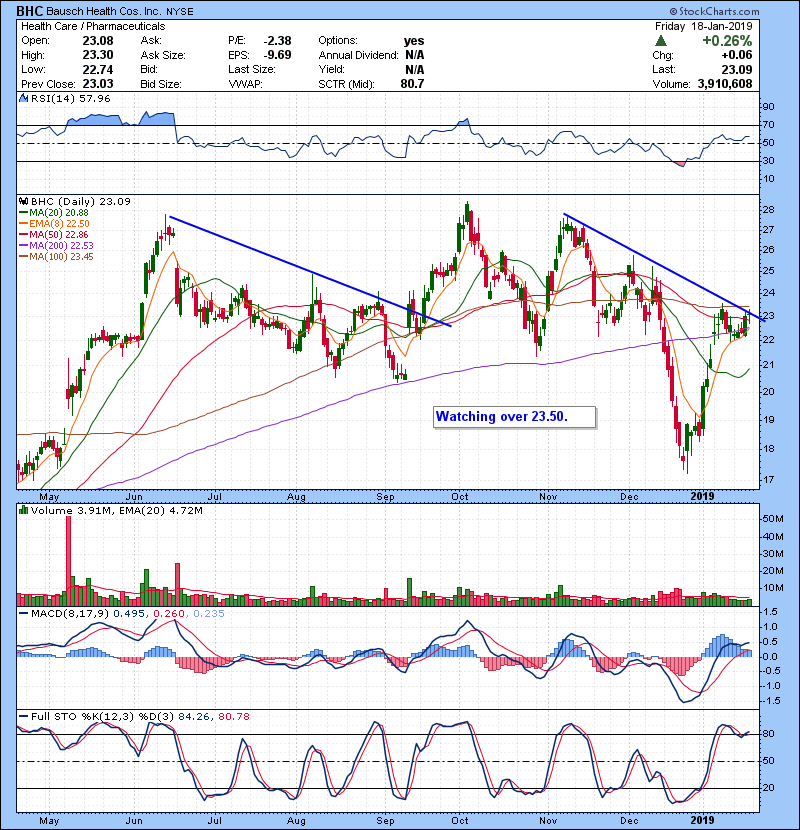Select the MA(50) 22.86 legend entry
The image size is (800, 830).
[54, 234]
